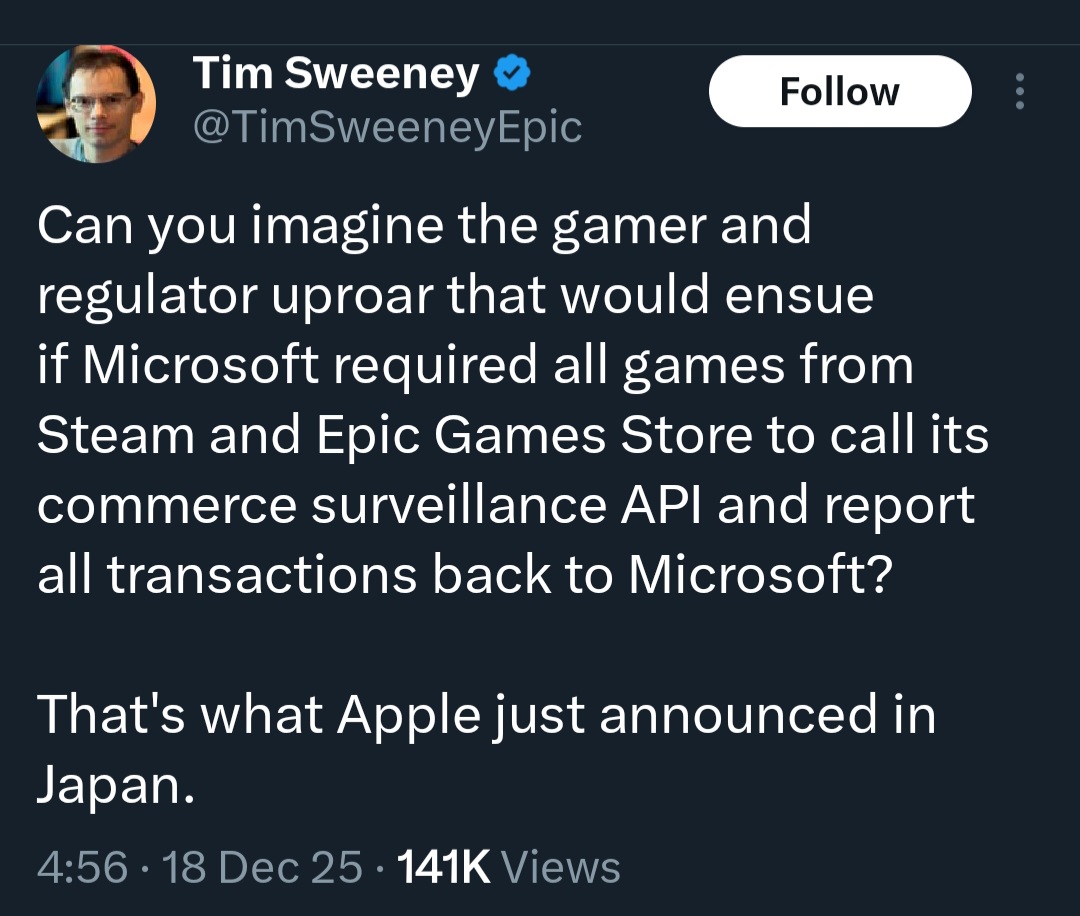Click the word "Views" label
Viewport: 1080px width, 916px height.
coord(561,866)
